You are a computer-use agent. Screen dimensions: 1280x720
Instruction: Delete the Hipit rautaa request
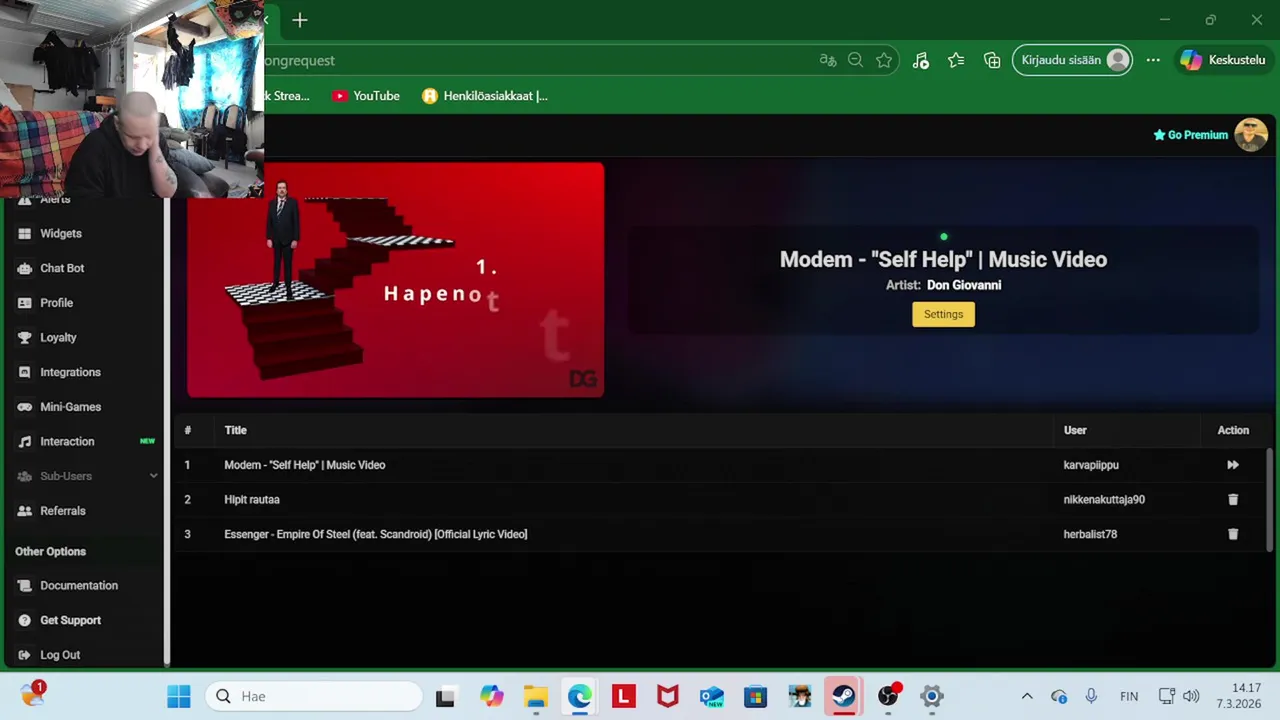click(x=1233, y=499)
